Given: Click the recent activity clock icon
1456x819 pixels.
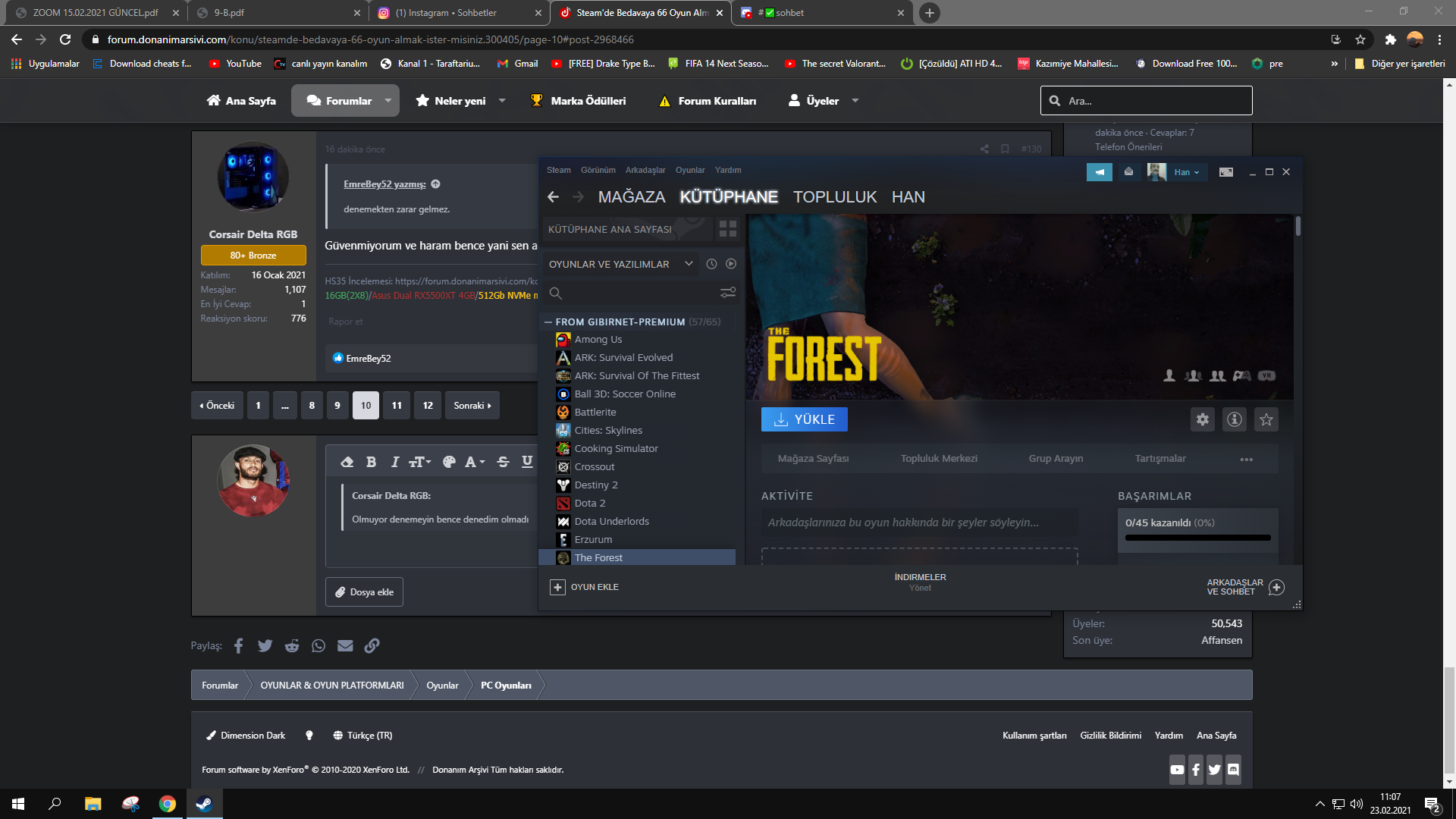Looking at the screenshot, I should [711, 264].
